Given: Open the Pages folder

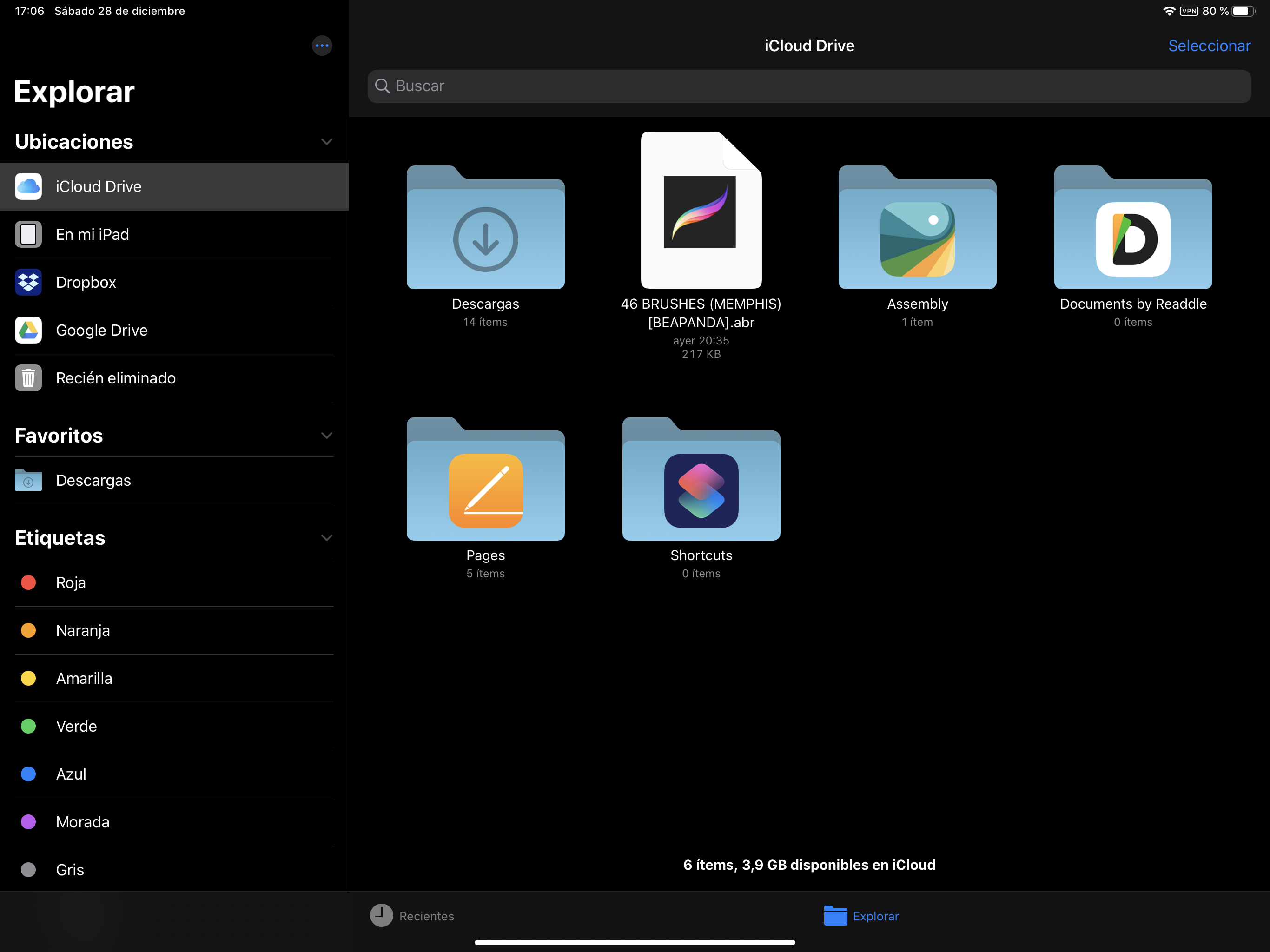Looking at the screenshot, I should pyautogui.click(x=485, y=479).
